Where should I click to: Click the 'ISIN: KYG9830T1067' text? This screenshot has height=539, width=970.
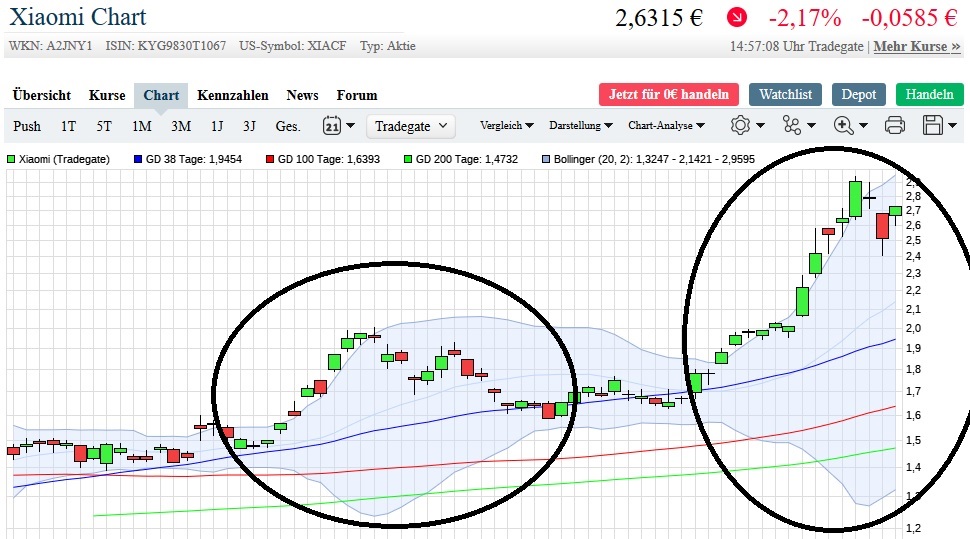[x=166, y=46]
